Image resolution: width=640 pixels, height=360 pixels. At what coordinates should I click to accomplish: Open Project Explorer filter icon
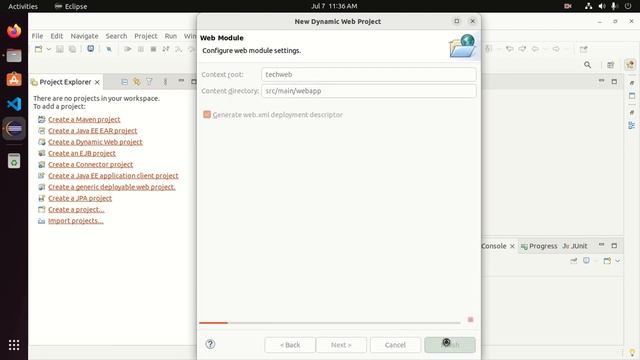coord(149,82)
